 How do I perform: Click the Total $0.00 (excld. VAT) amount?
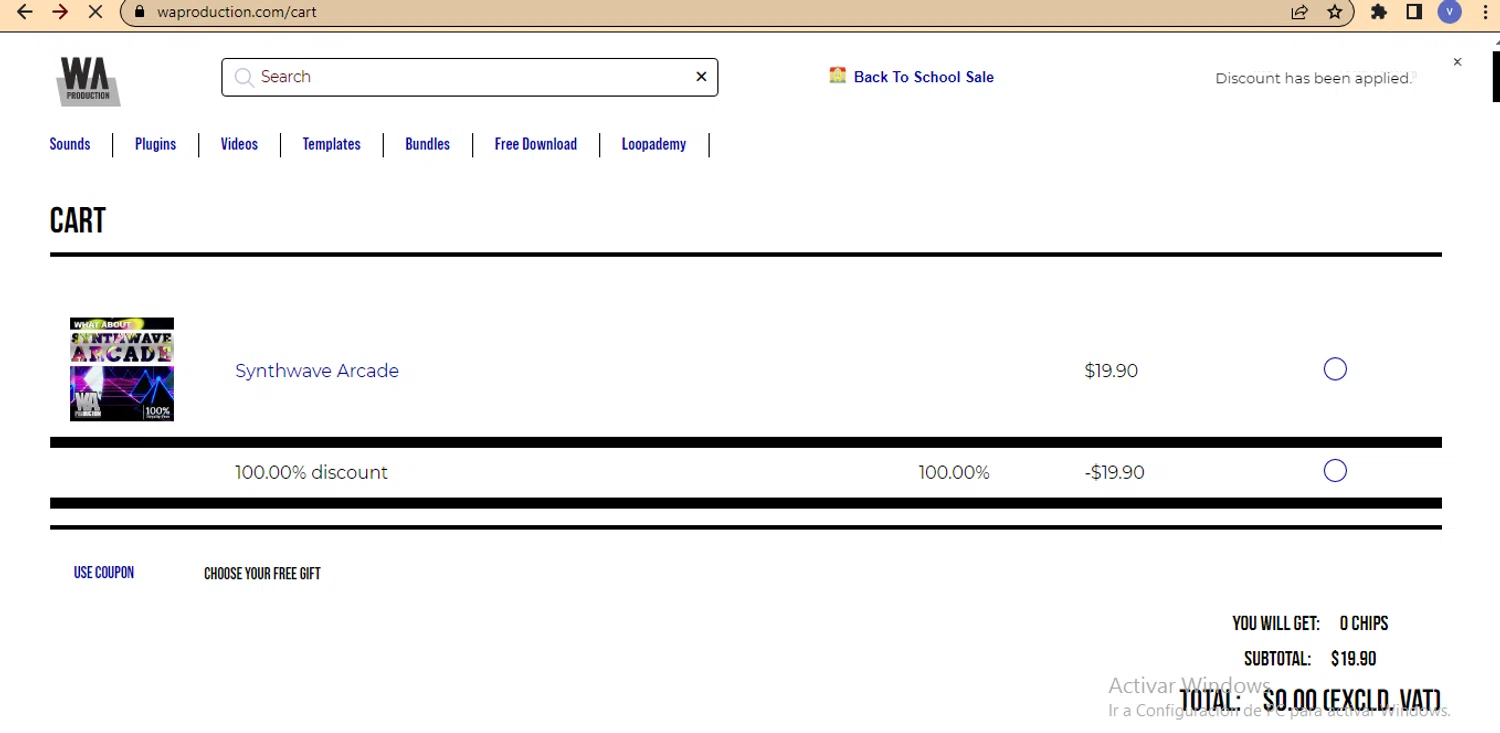click(1351, 701)
